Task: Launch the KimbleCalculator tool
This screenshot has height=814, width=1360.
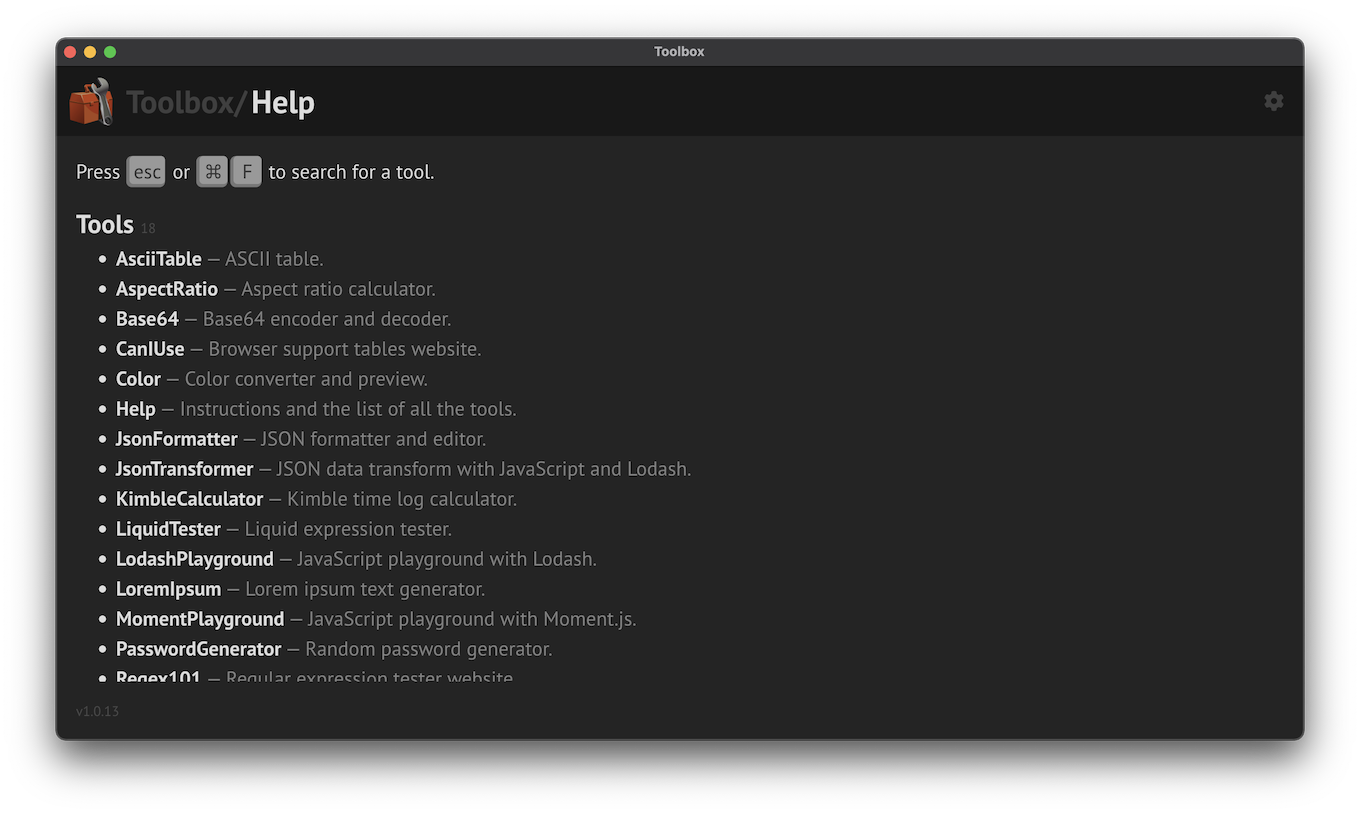Action: pyautogui.click(x=189, y=499)
